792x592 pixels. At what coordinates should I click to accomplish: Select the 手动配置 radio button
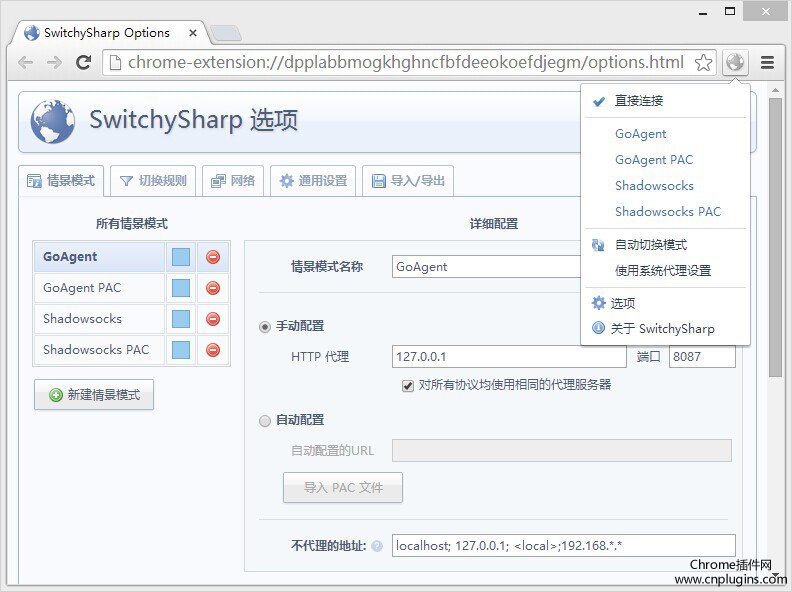[265, 327]
